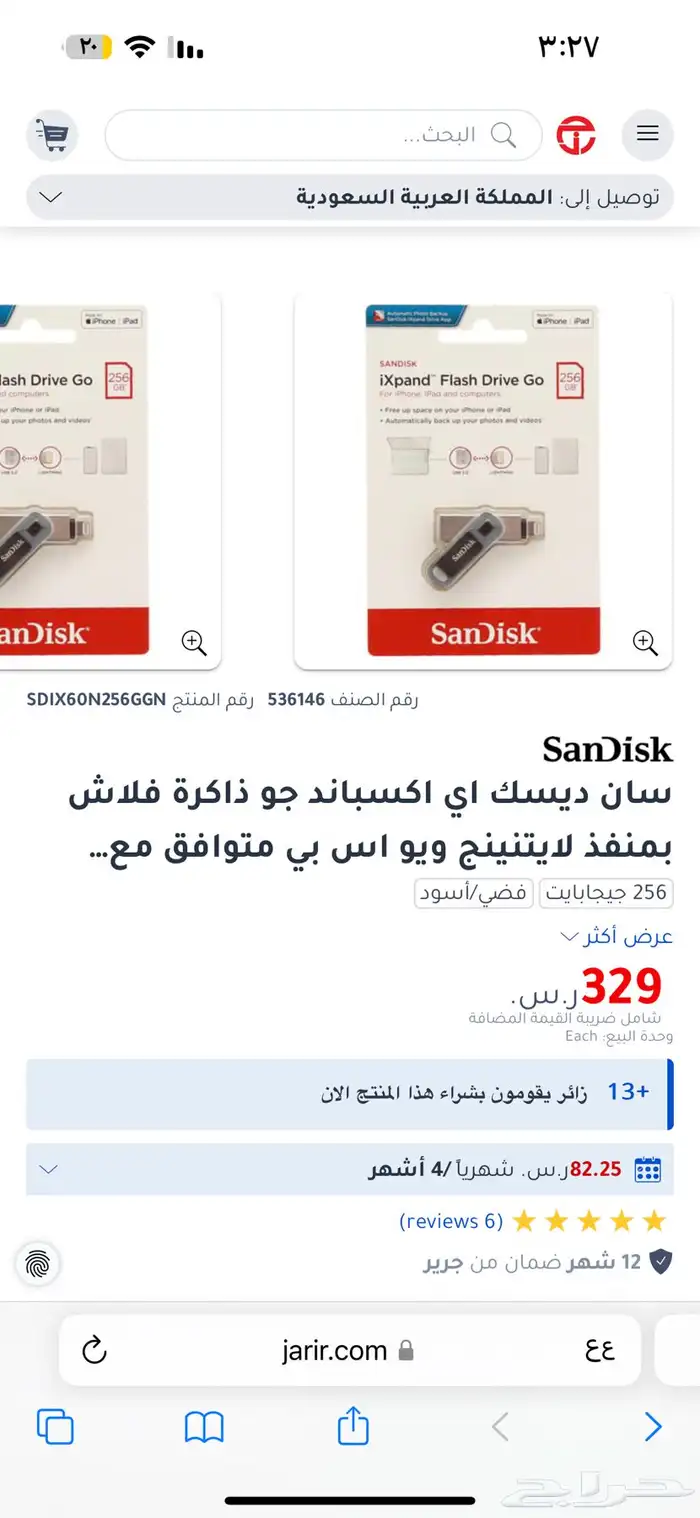Expand 'عرض أكثر' to show more
The image size is (700, 1518).
tap(616, 937)
